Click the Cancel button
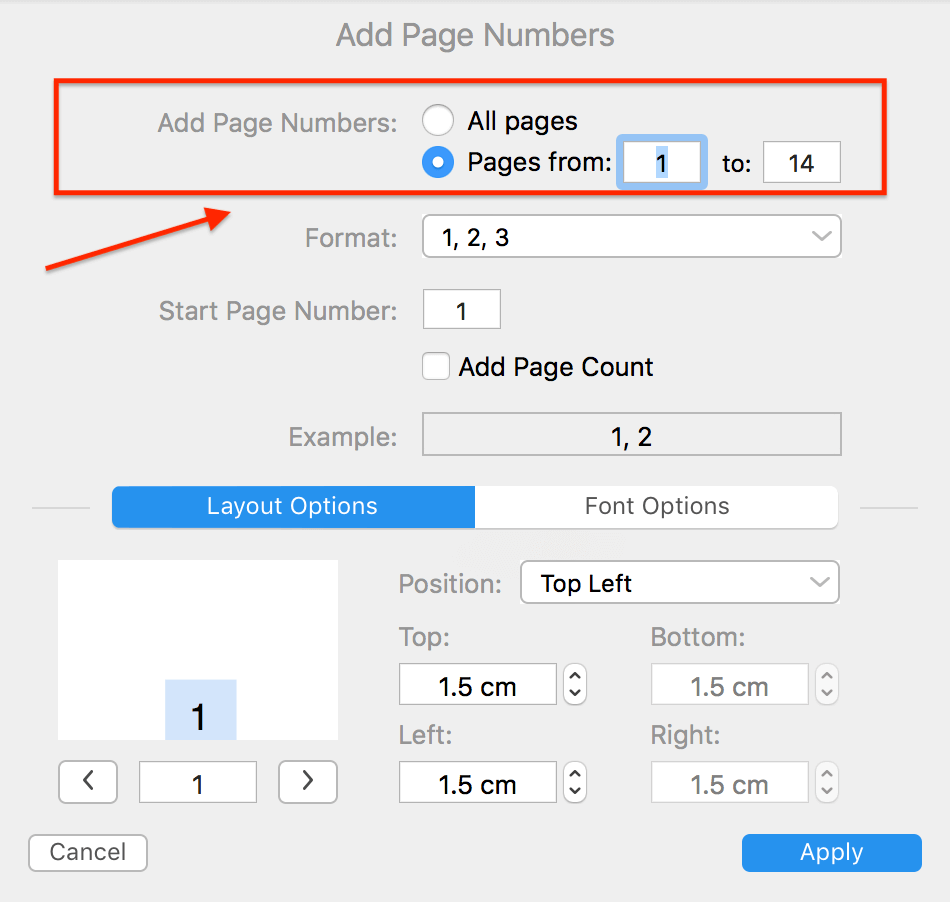 coord(88,852)
